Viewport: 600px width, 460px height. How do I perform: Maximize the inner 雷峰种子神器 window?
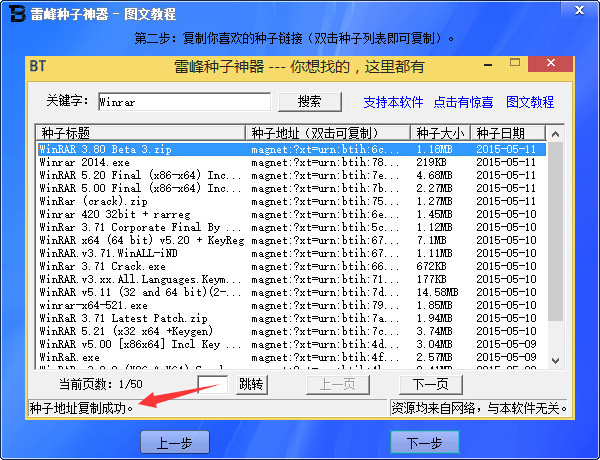[515, 62]
